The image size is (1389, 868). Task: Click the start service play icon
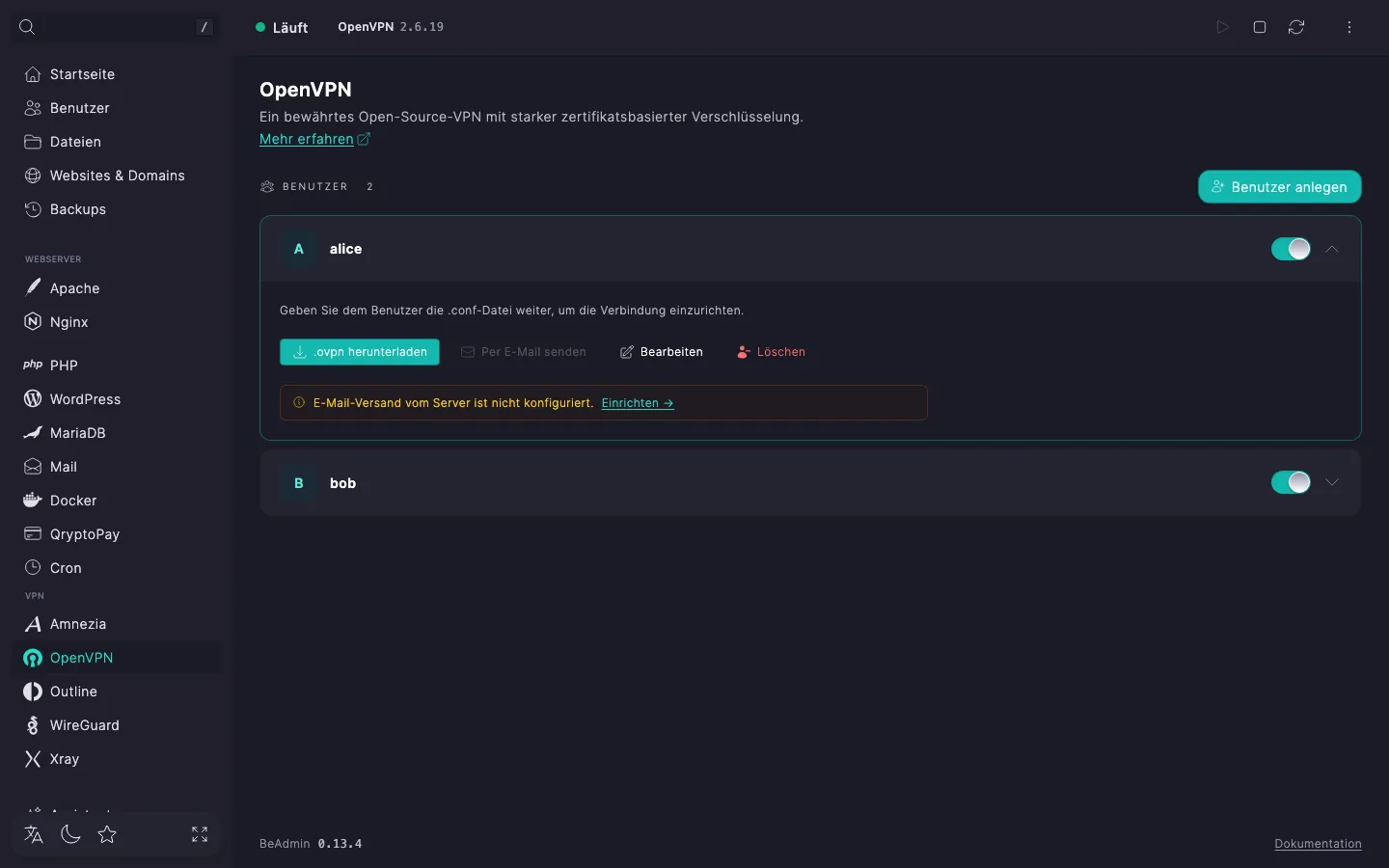(1222, 27)
